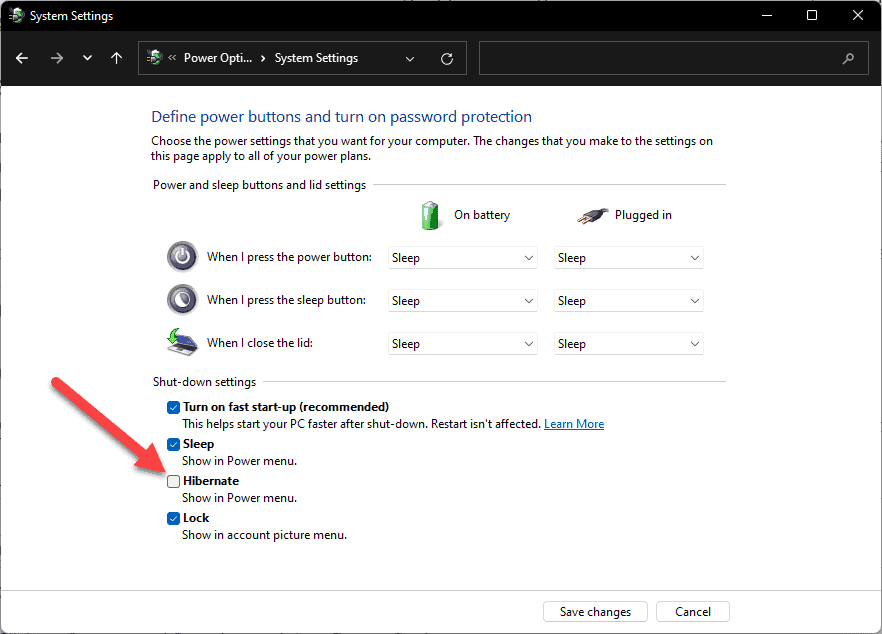Click the search magnifier icon
Screen dimensions: 882x634
tap(849, 59)
